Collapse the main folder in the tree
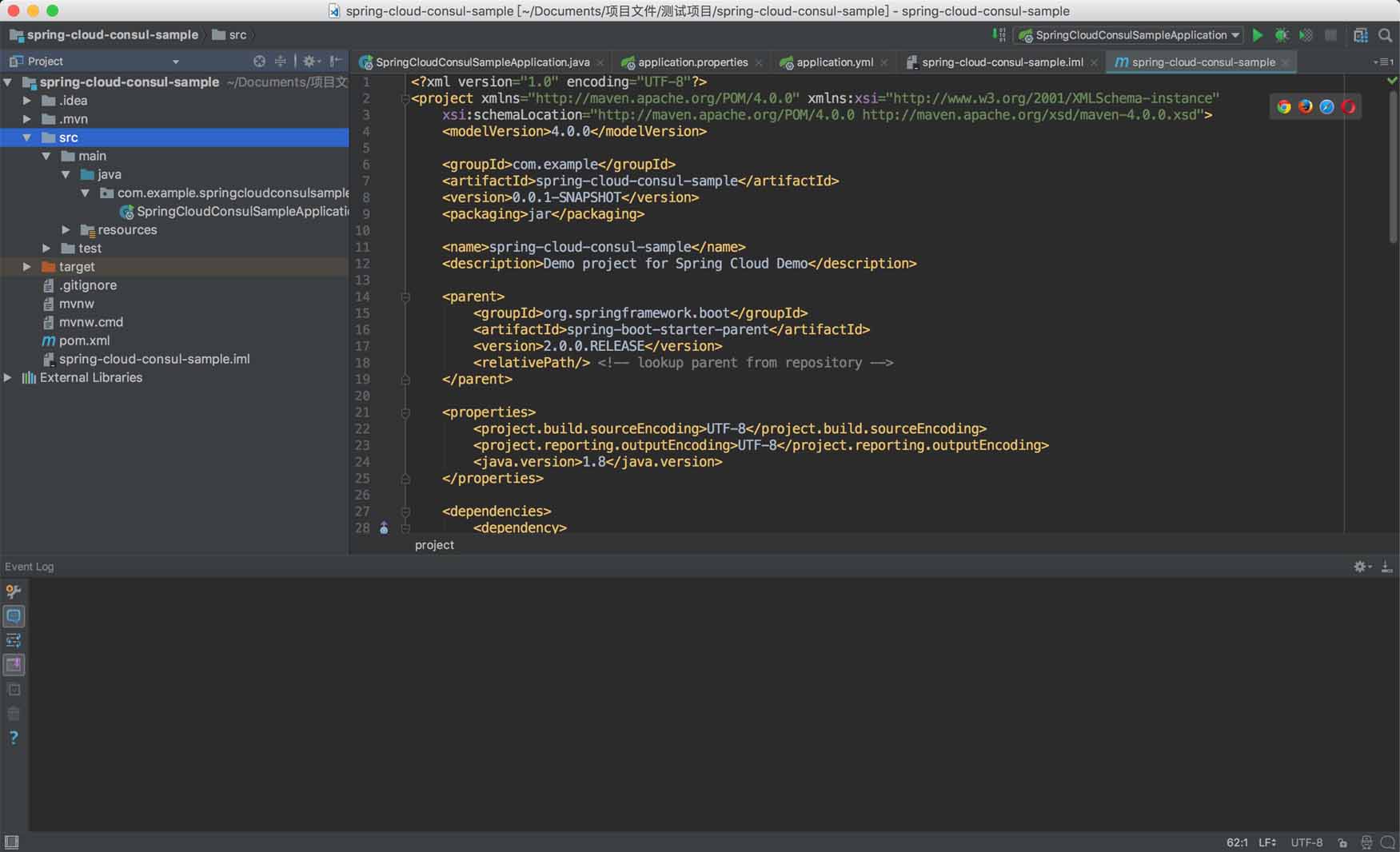1400x852 pixels. (46, 156)
